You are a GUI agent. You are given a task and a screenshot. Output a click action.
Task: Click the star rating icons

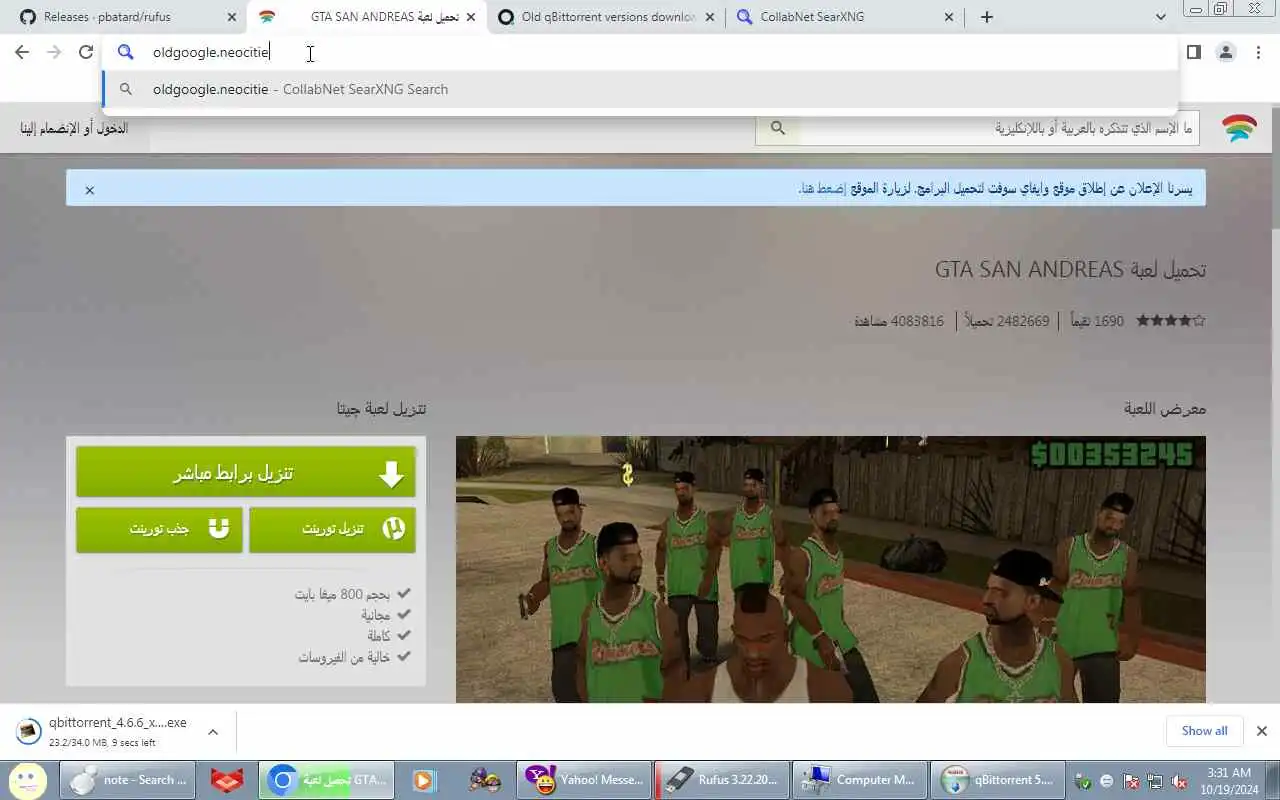point(1171,321)
